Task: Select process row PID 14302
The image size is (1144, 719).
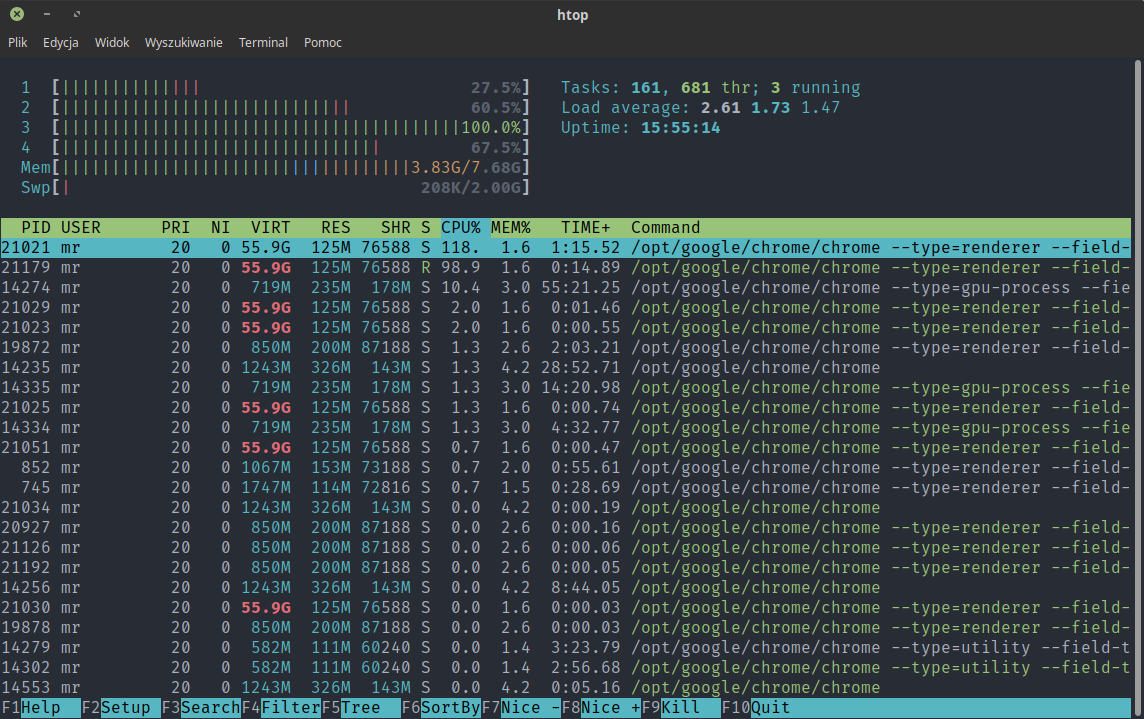Action: point(566,668)
